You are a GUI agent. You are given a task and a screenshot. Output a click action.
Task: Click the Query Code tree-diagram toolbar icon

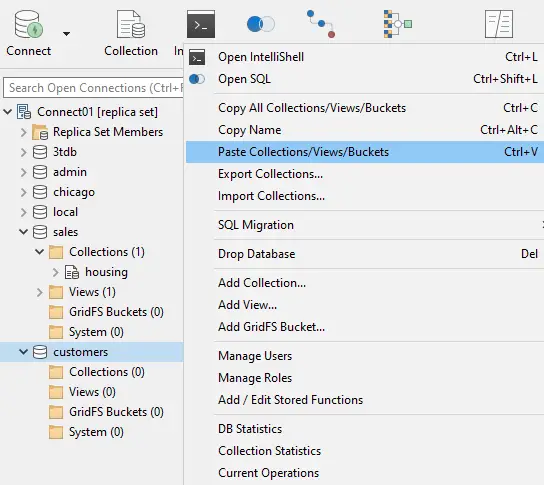click(x=398, y=24)
